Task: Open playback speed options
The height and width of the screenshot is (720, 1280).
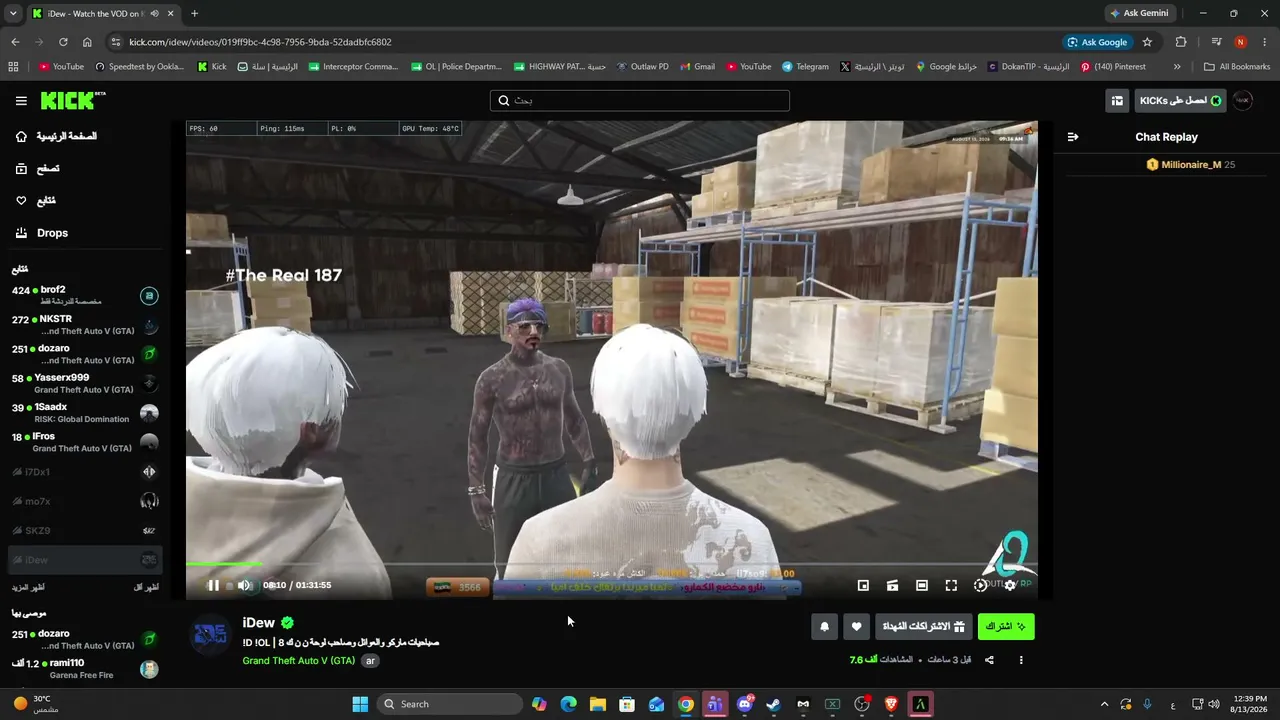Action: [x=980, y=585]
